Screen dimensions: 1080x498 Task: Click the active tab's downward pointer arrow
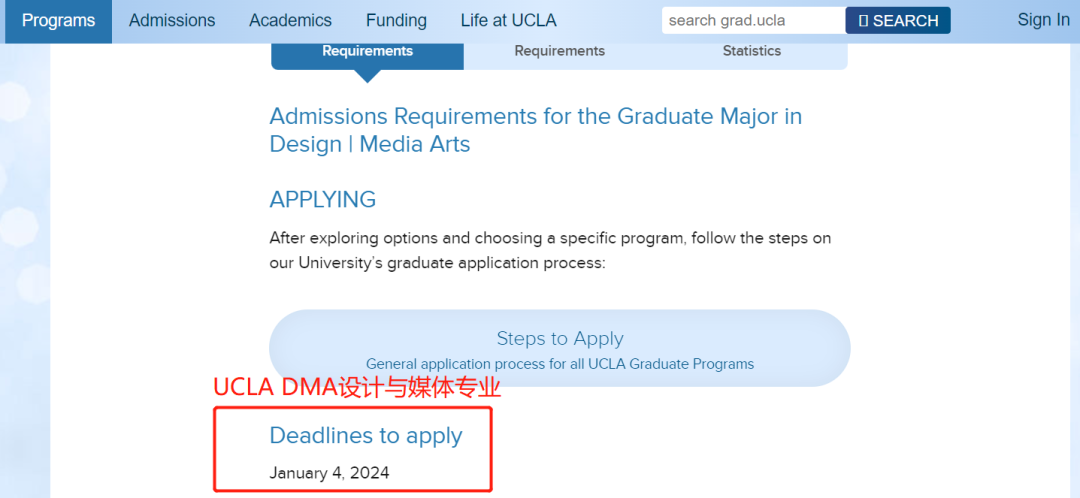368,76
